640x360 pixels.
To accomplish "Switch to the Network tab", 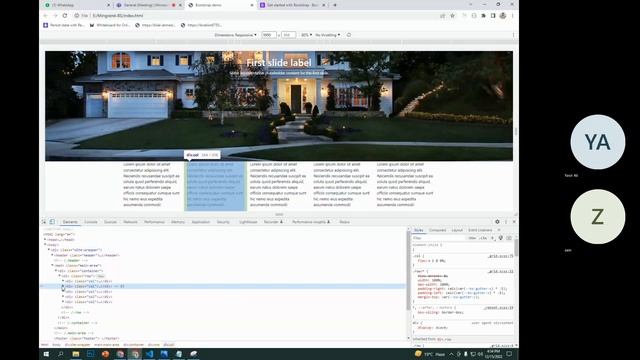I will pos(131,222).
